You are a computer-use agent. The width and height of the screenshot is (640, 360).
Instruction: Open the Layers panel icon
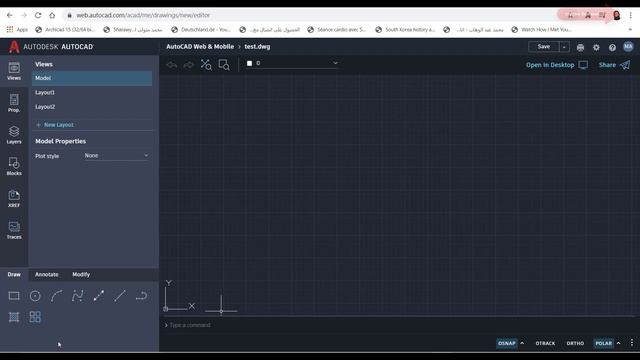(14, 135)
